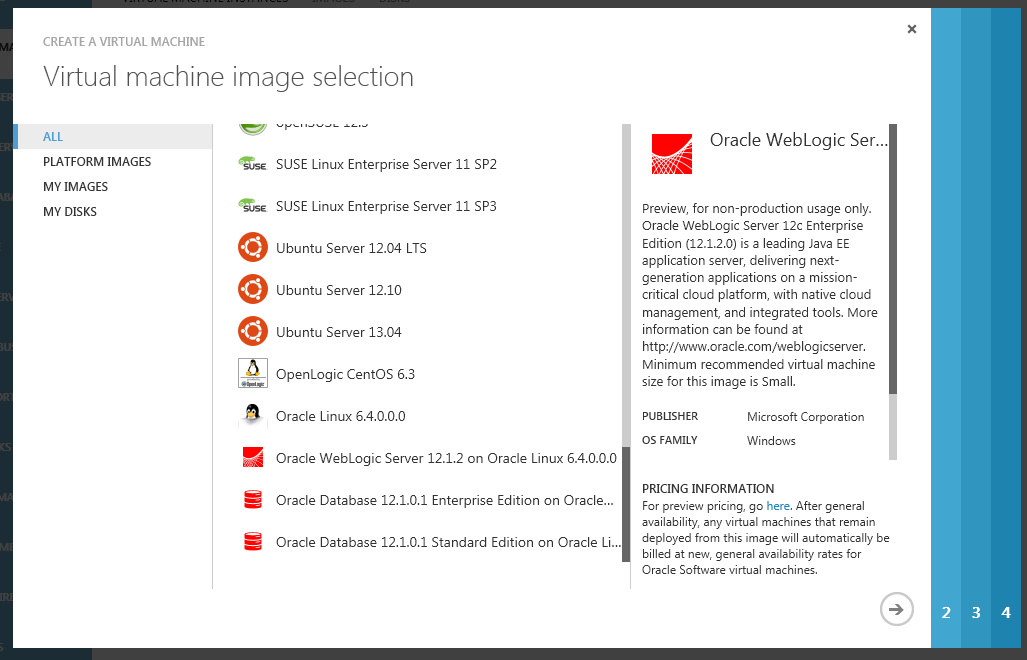Viewport: 1027px width, 660px height.
Task: Click the Ubuntu Server 13.04 logo
Action: click(253, 332)
